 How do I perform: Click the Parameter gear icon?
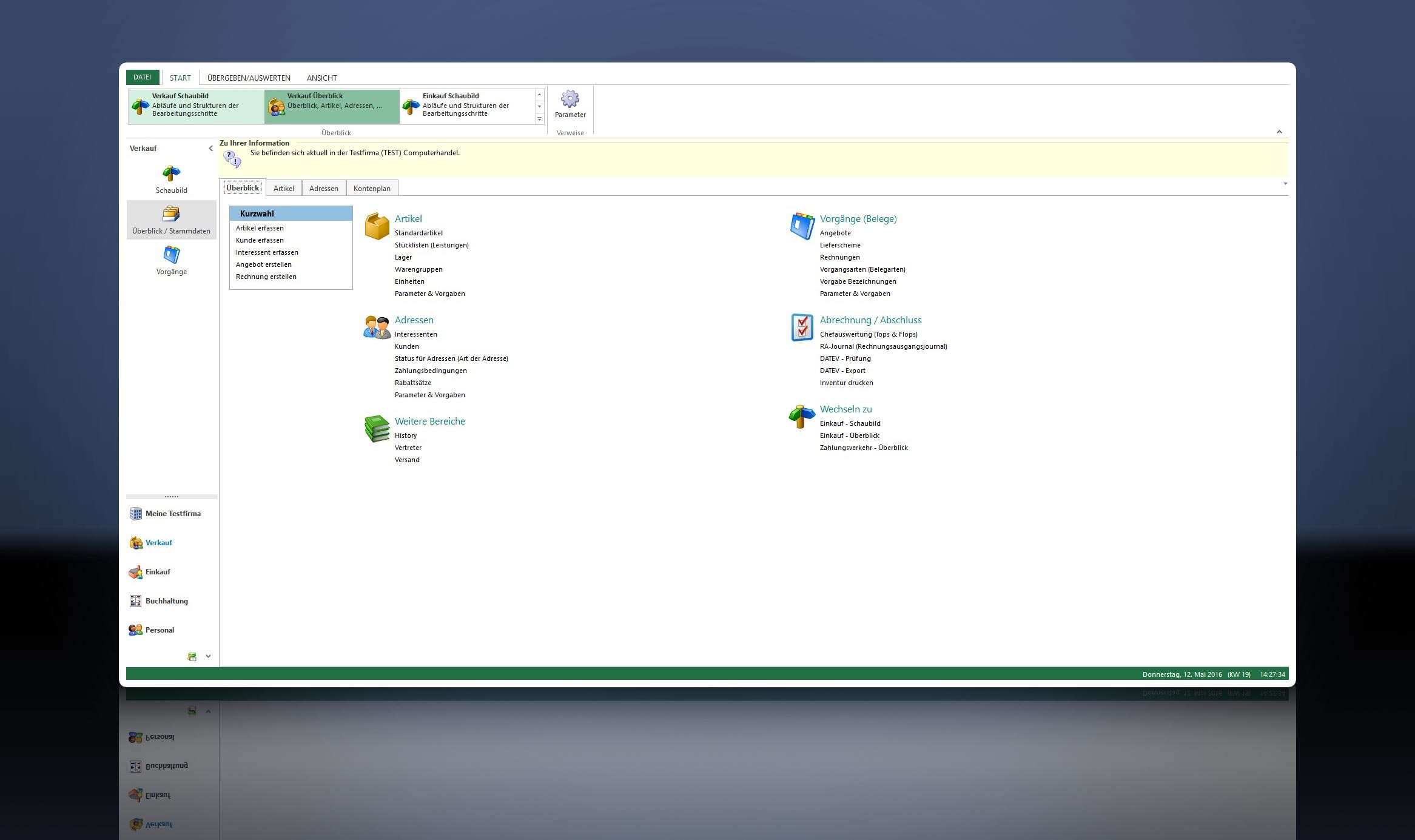[x=570, y=99]
